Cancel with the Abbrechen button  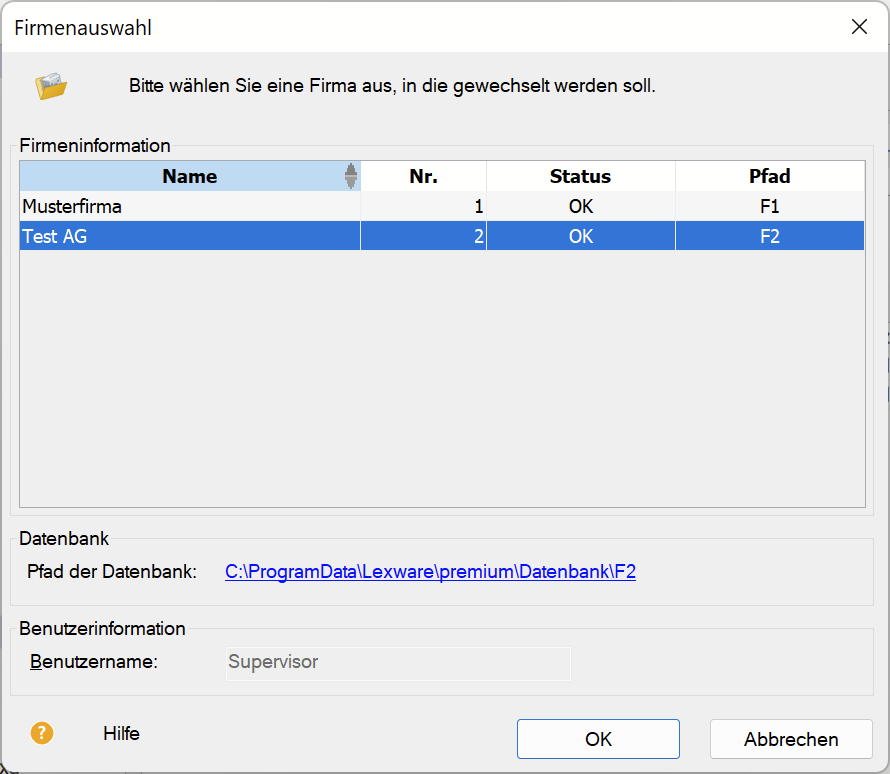click(790, 739)
